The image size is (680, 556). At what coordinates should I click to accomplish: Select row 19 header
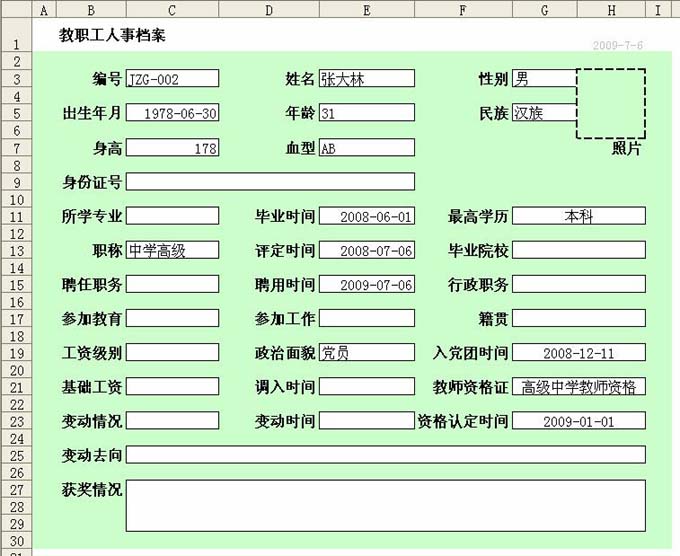pyautogui.click(x=17, y=353)
